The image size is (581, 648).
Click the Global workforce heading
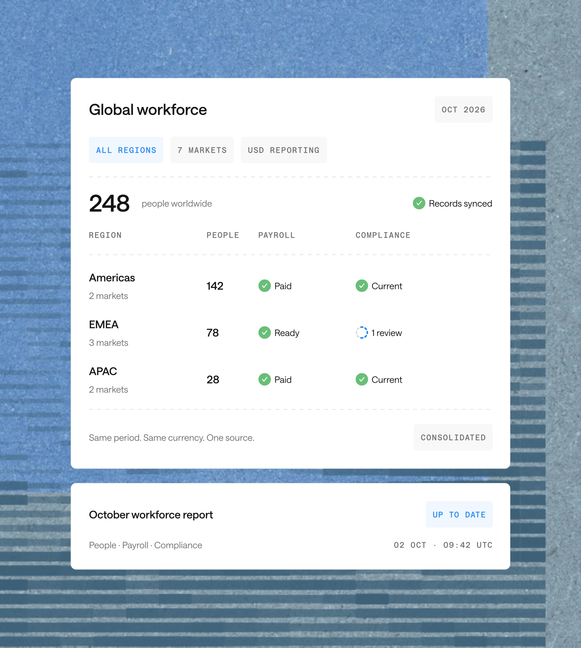148,110
